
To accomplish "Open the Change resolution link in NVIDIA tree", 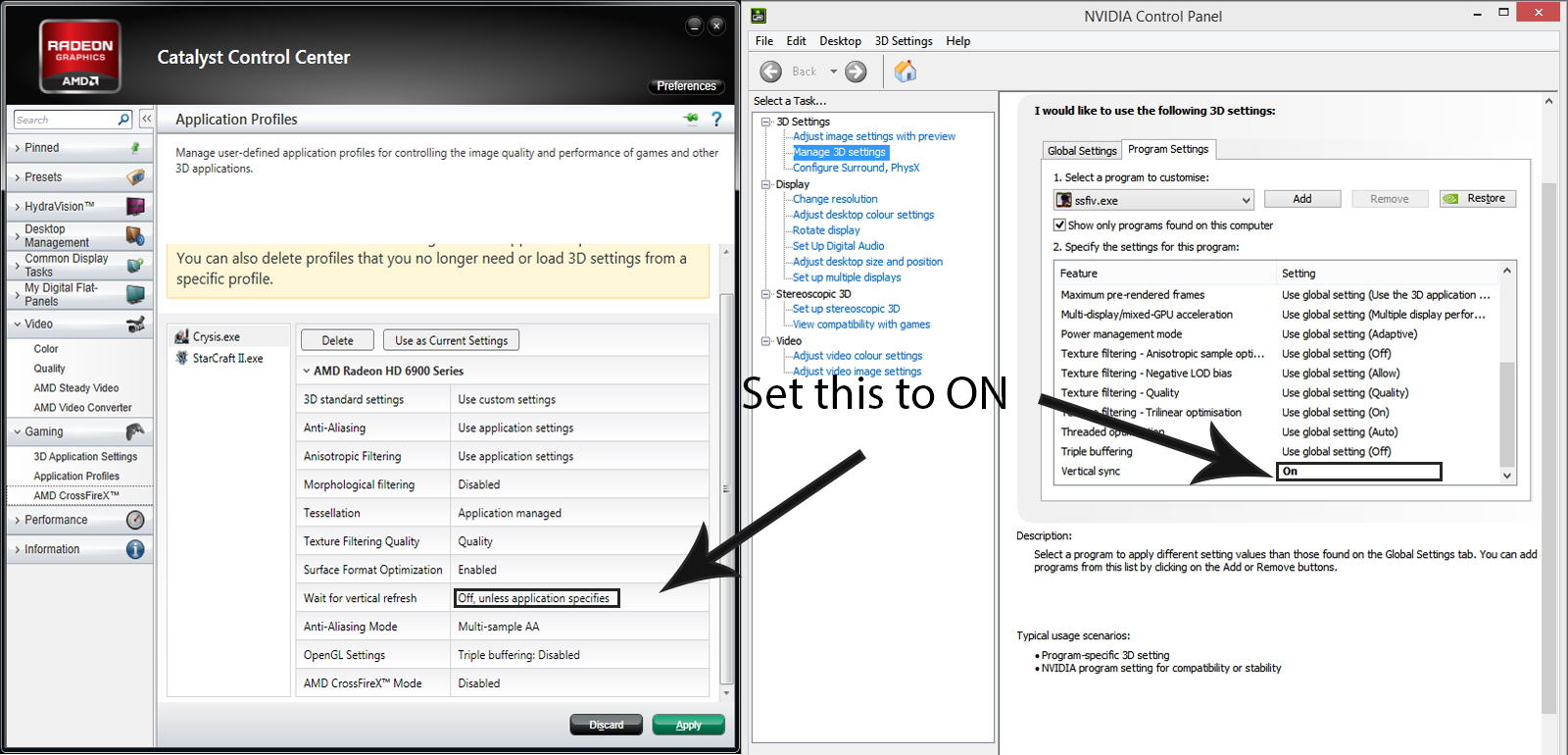I will (x=835, y=199).
